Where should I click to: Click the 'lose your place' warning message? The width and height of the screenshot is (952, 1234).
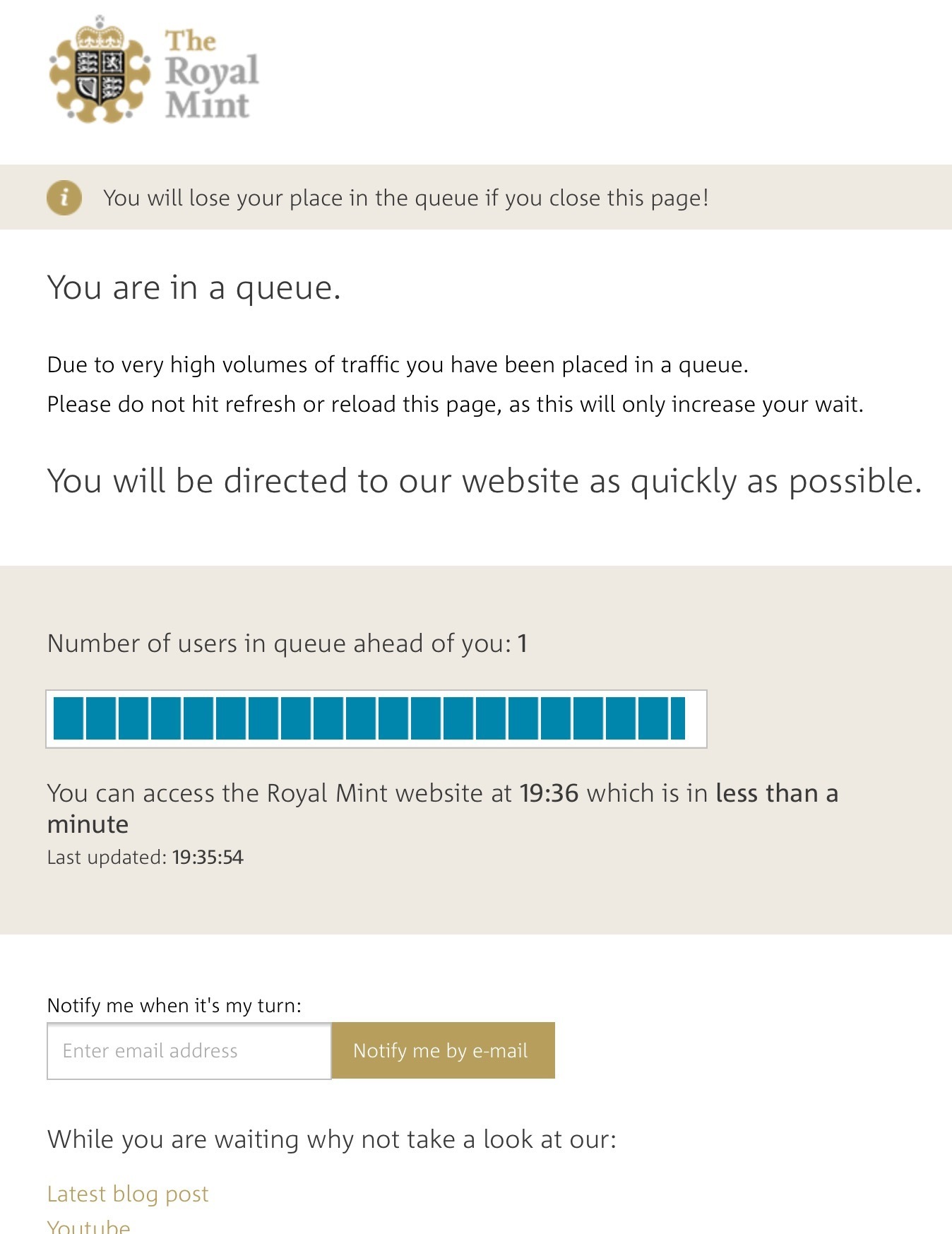click(405, 198)
